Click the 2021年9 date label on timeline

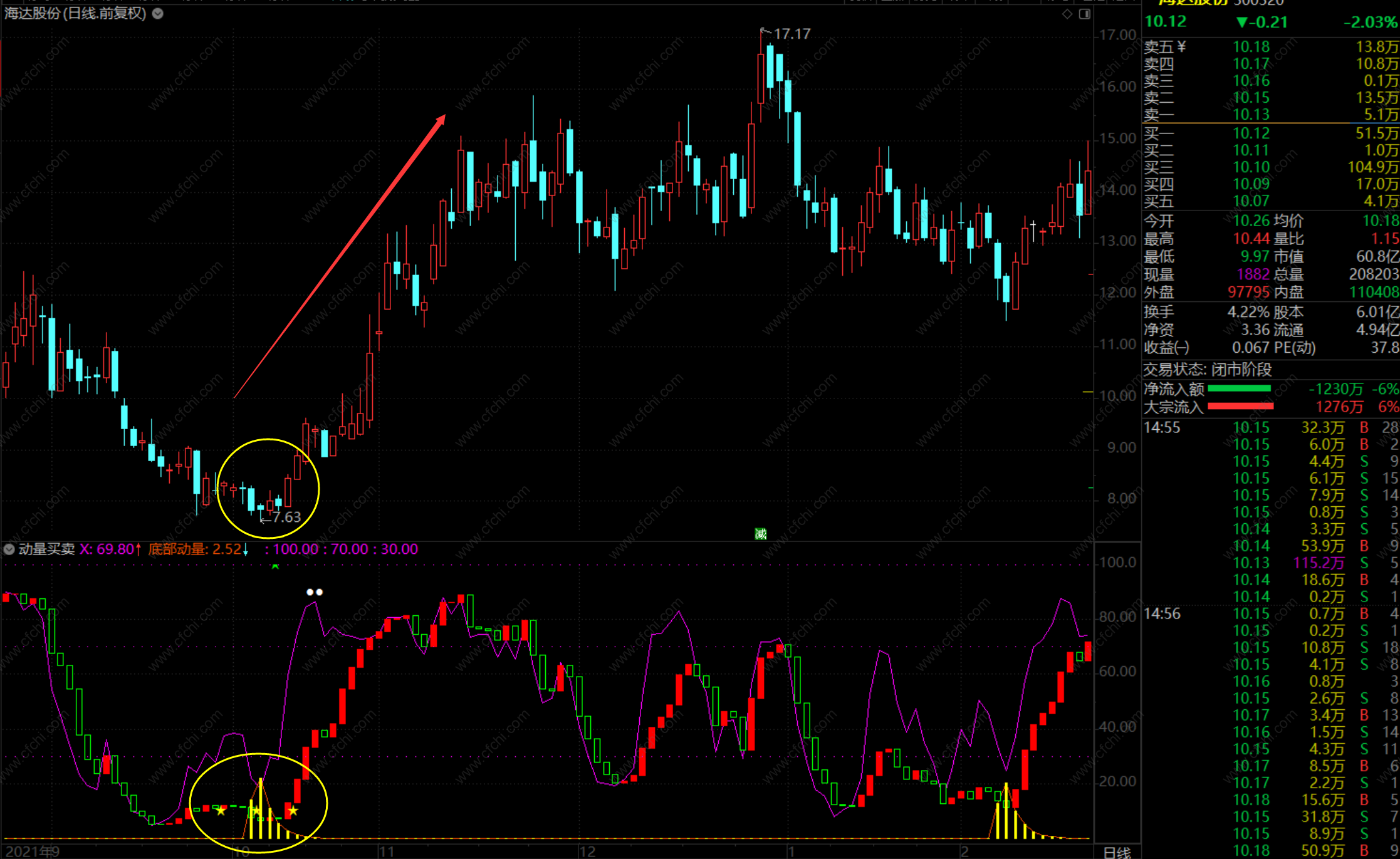[33, 851]
